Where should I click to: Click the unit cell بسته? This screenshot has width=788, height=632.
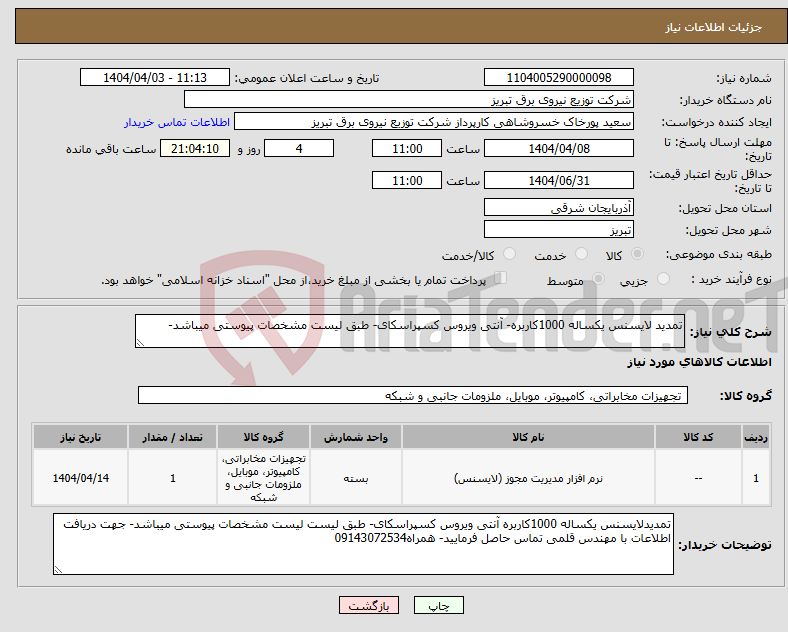point(356,478)
